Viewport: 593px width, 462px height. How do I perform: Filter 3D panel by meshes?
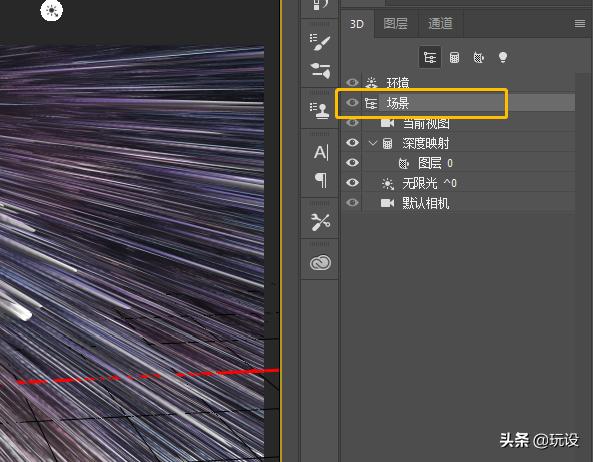point(454,57)
